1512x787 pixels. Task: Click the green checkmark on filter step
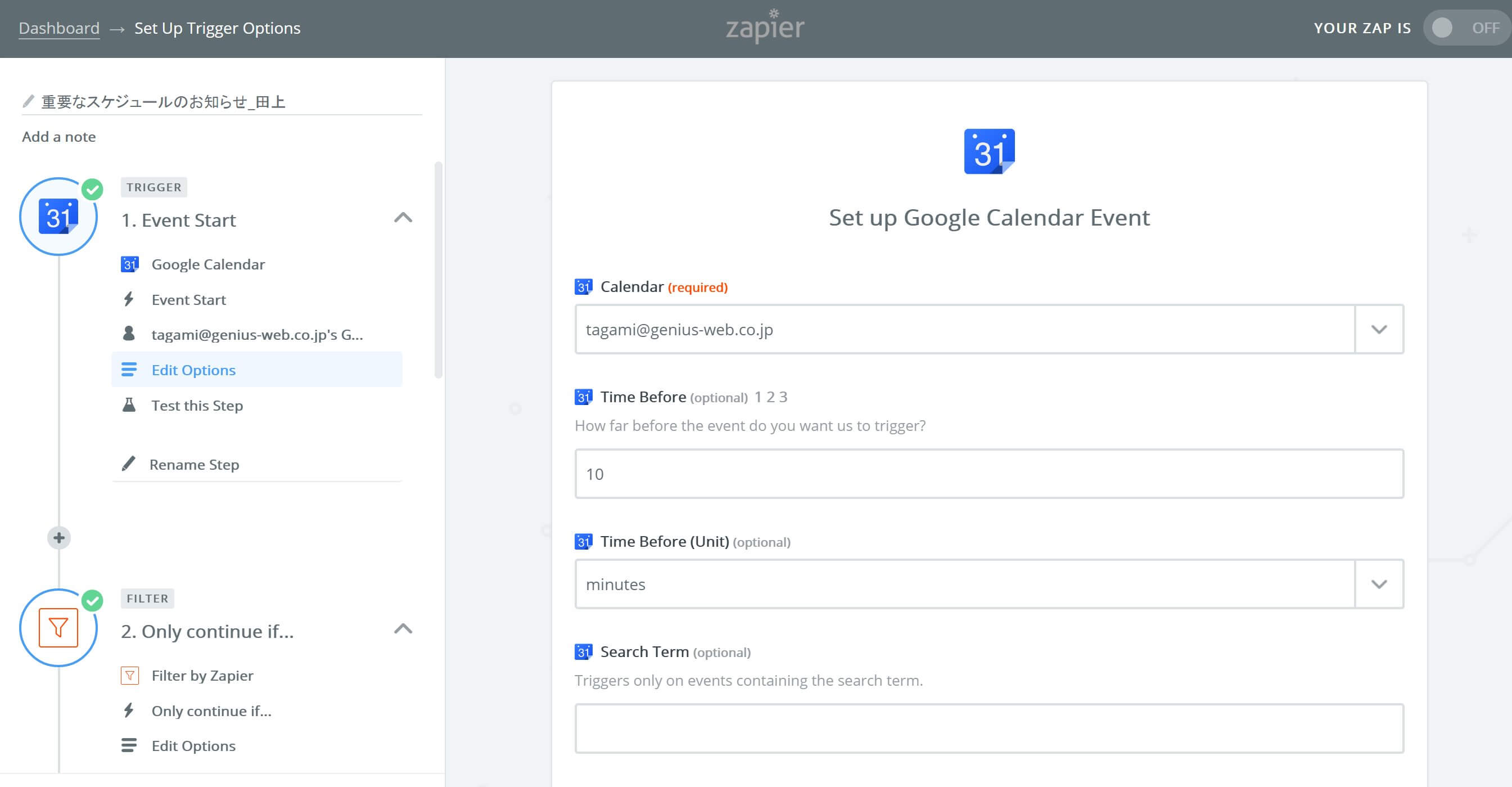coord(92,600)
